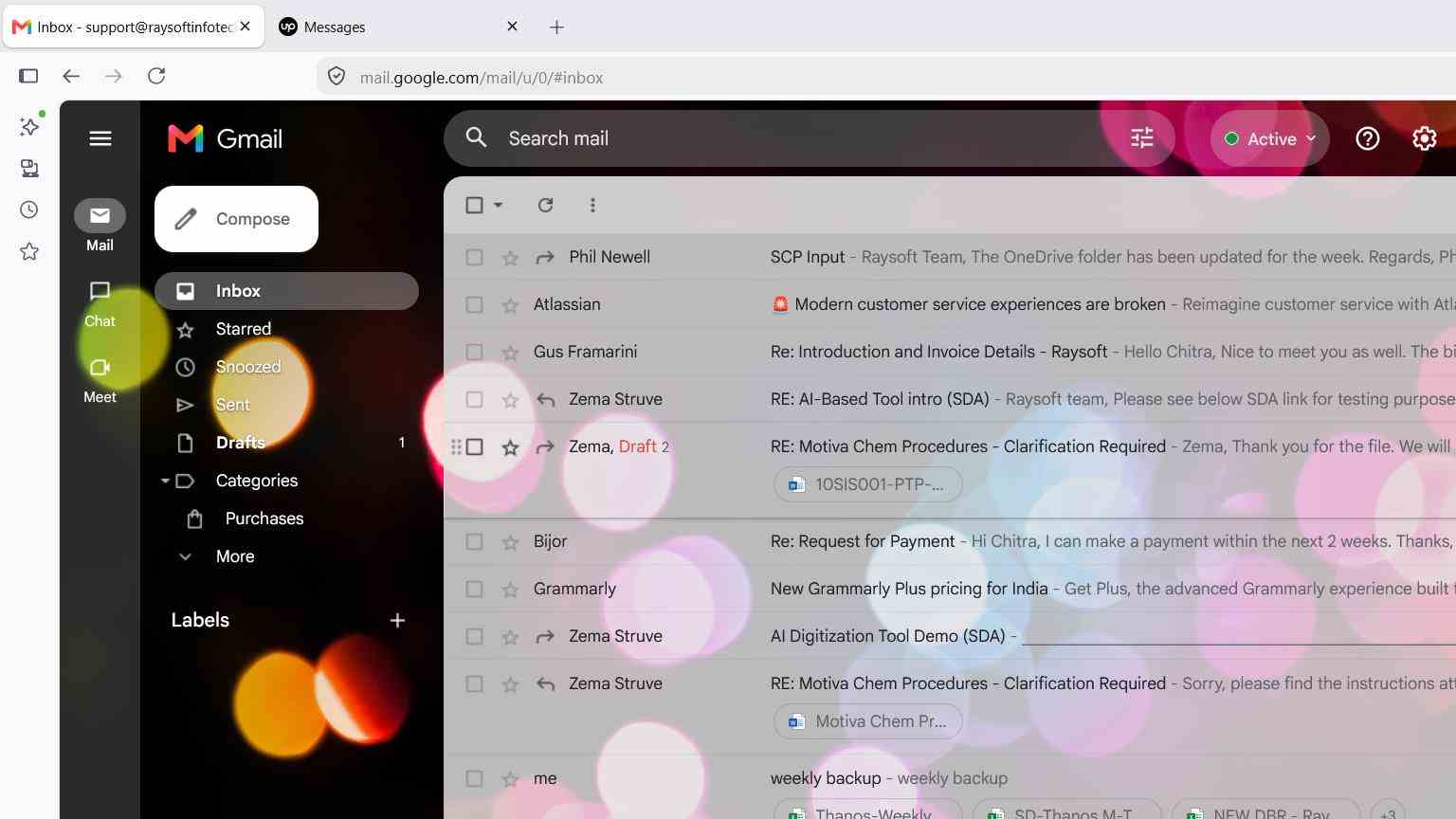This screenshot has width=1456, height=819.
Task: Tick the checkbox for Phil Newell email
Action: click(474, 258)
